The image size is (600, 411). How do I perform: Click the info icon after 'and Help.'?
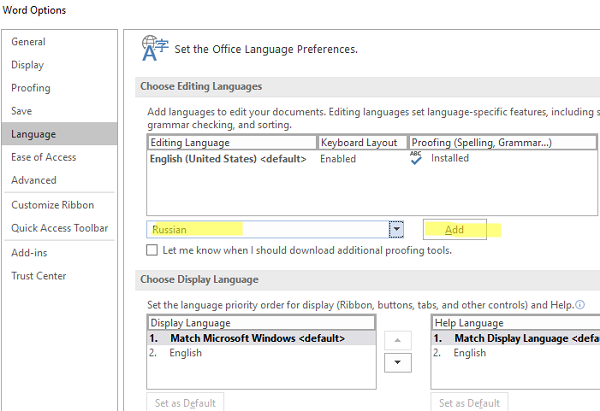[x=580, y=305]
